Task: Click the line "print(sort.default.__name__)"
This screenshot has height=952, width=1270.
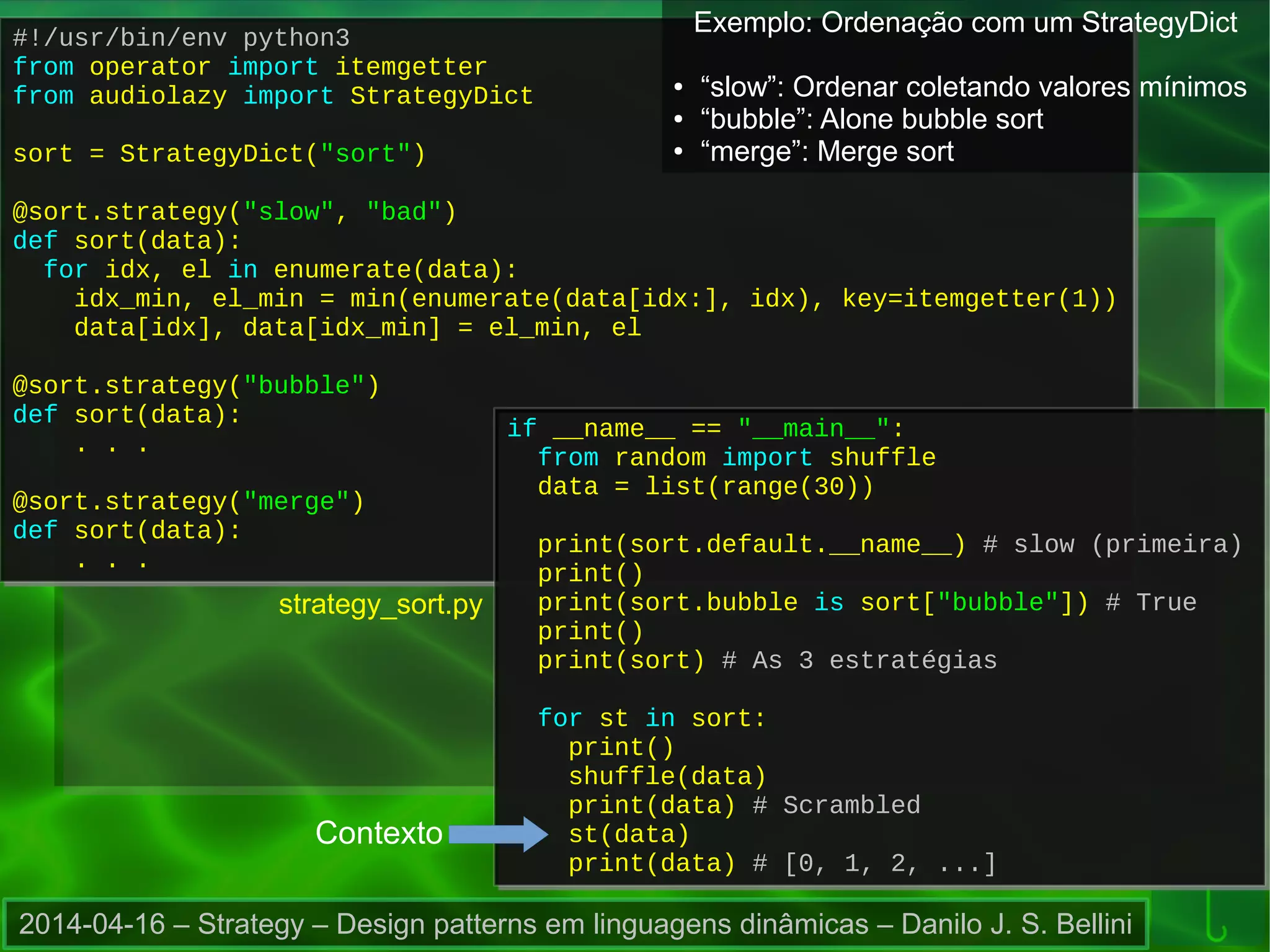Action: [752, 545]
